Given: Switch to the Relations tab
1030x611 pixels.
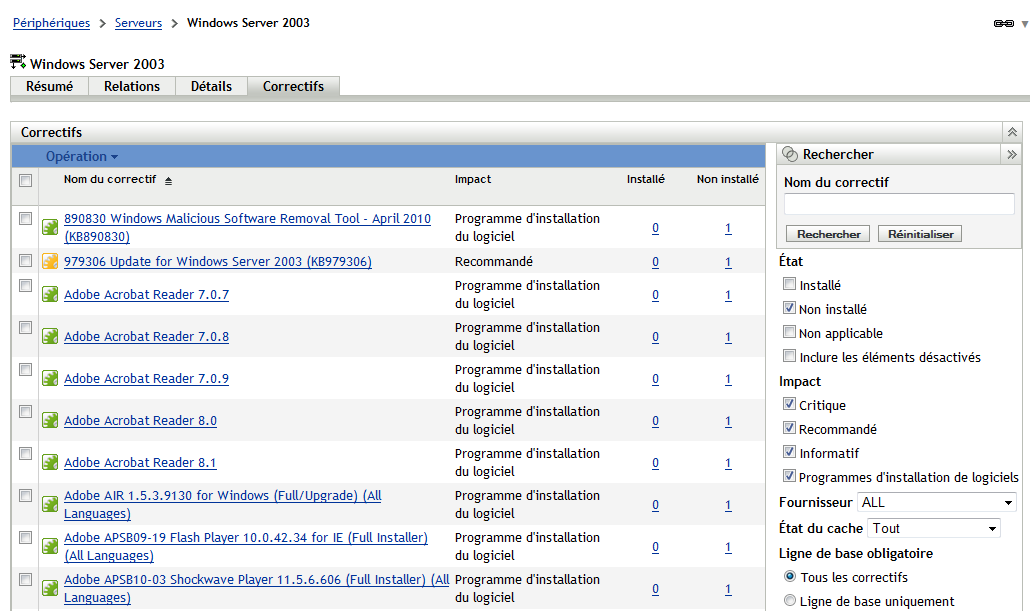Looking at the screenshot, I should pos(131,86).
